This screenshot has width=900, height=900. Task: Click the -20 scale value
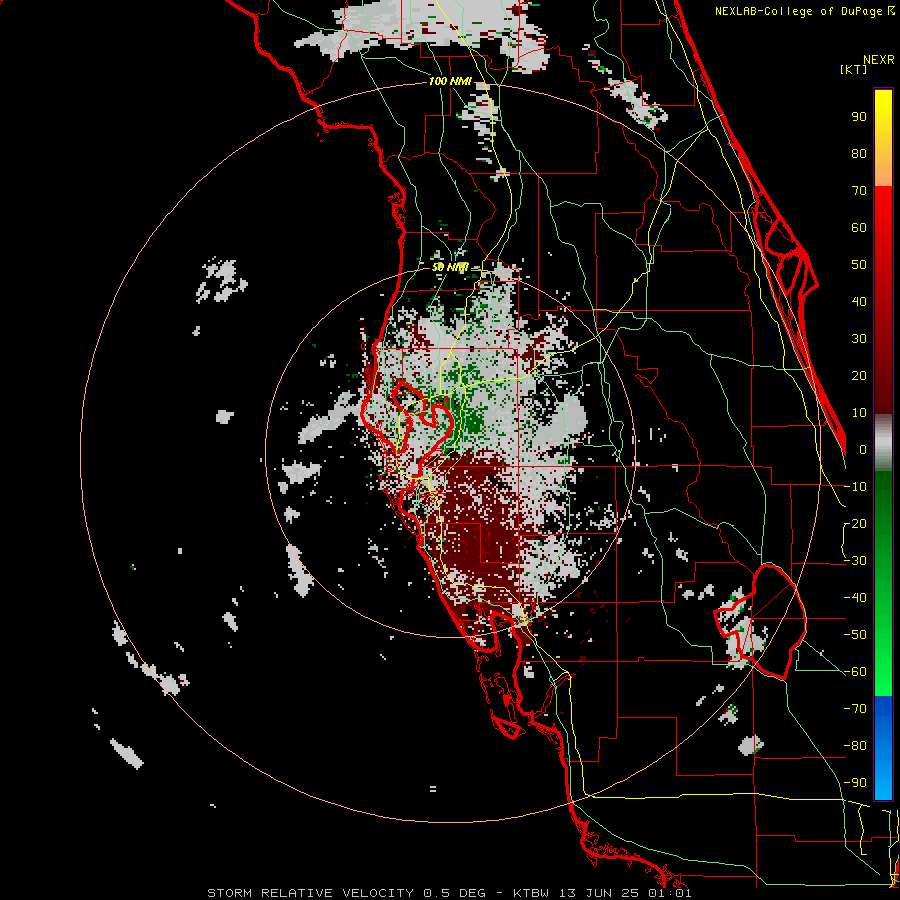[x=855, y=524]
